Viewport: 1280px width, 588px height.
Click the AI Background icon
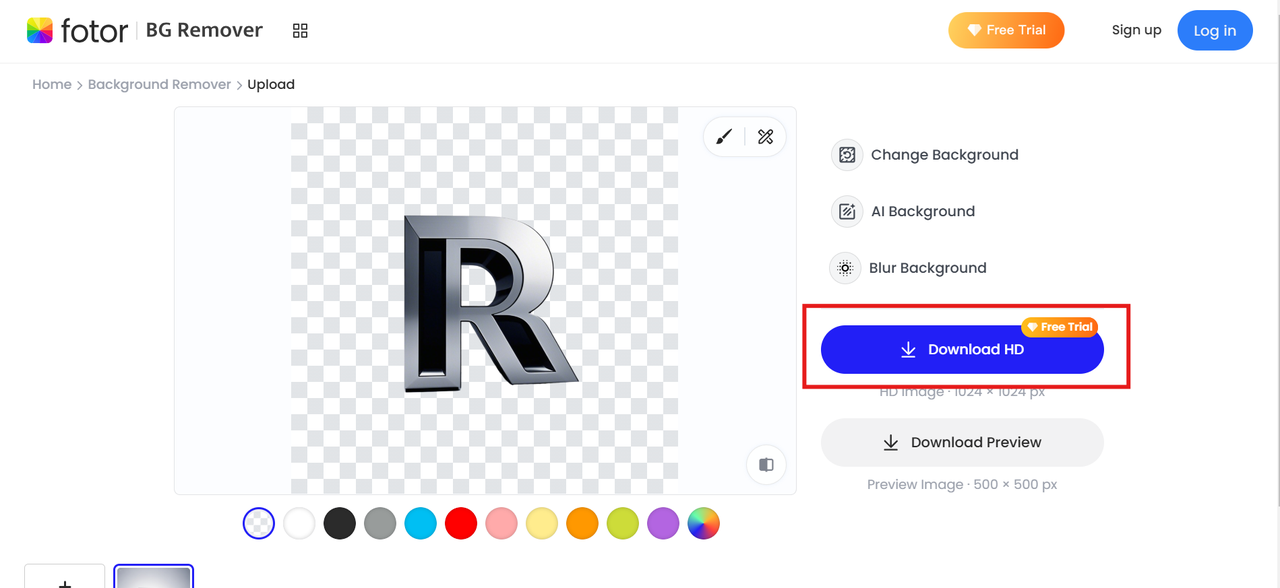pyautogui.click(x=847, y=211)
